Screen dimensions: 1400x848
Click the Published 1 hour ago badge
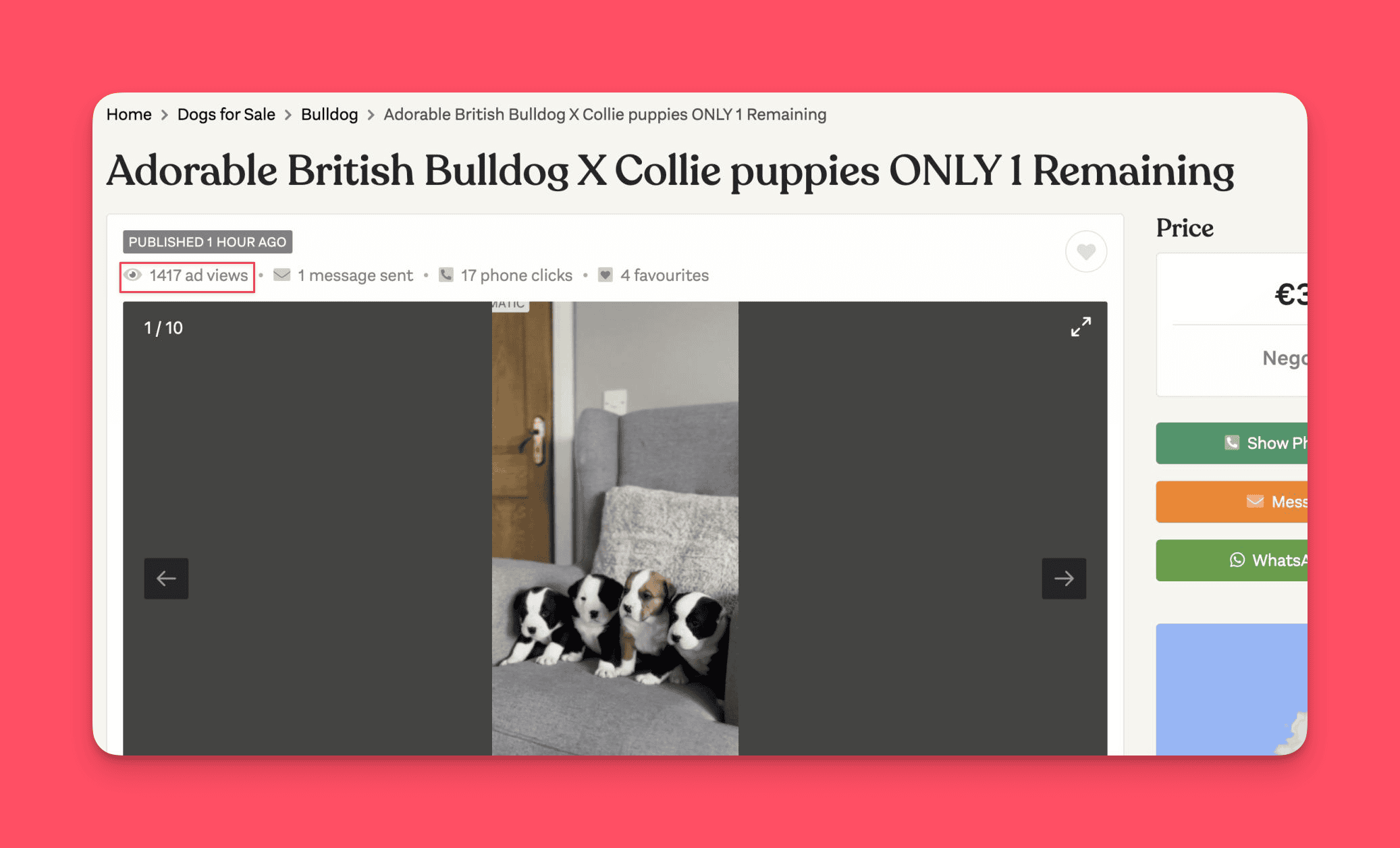point(207,242)
